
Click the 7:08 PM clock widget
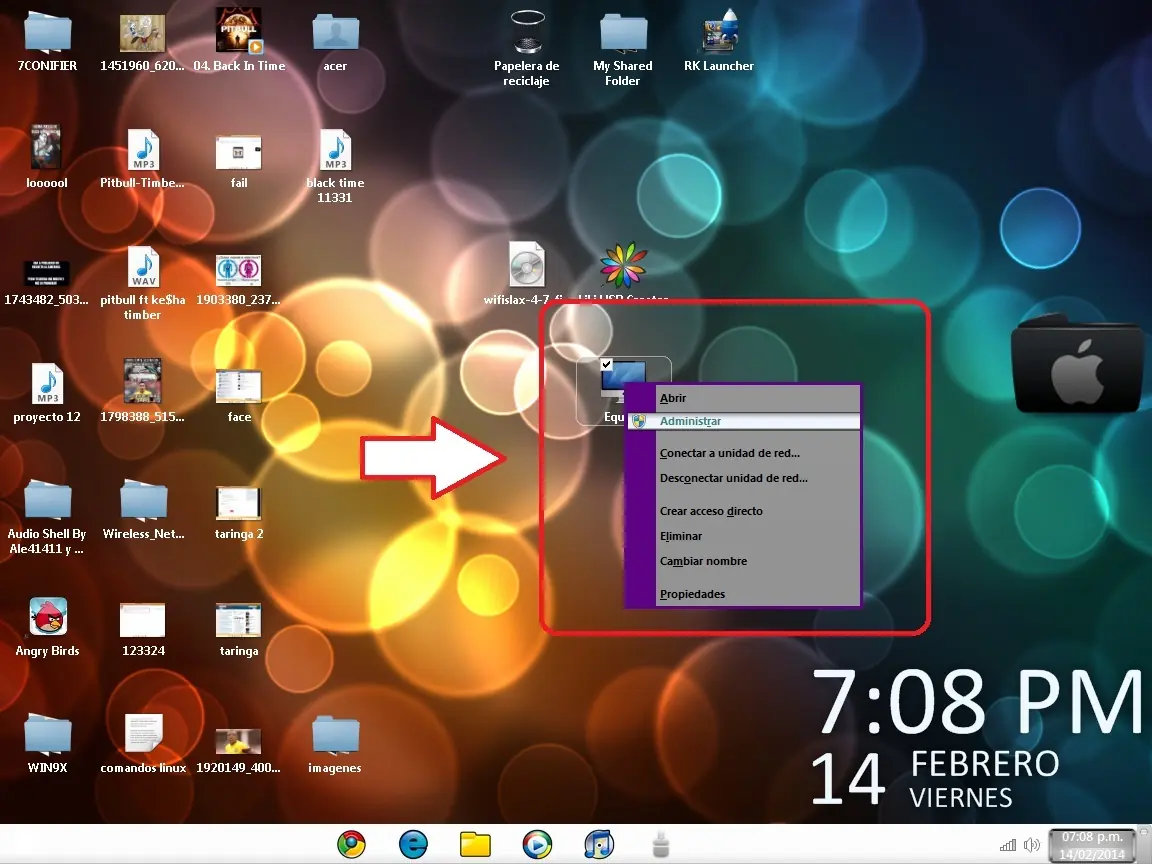point(977,701)
